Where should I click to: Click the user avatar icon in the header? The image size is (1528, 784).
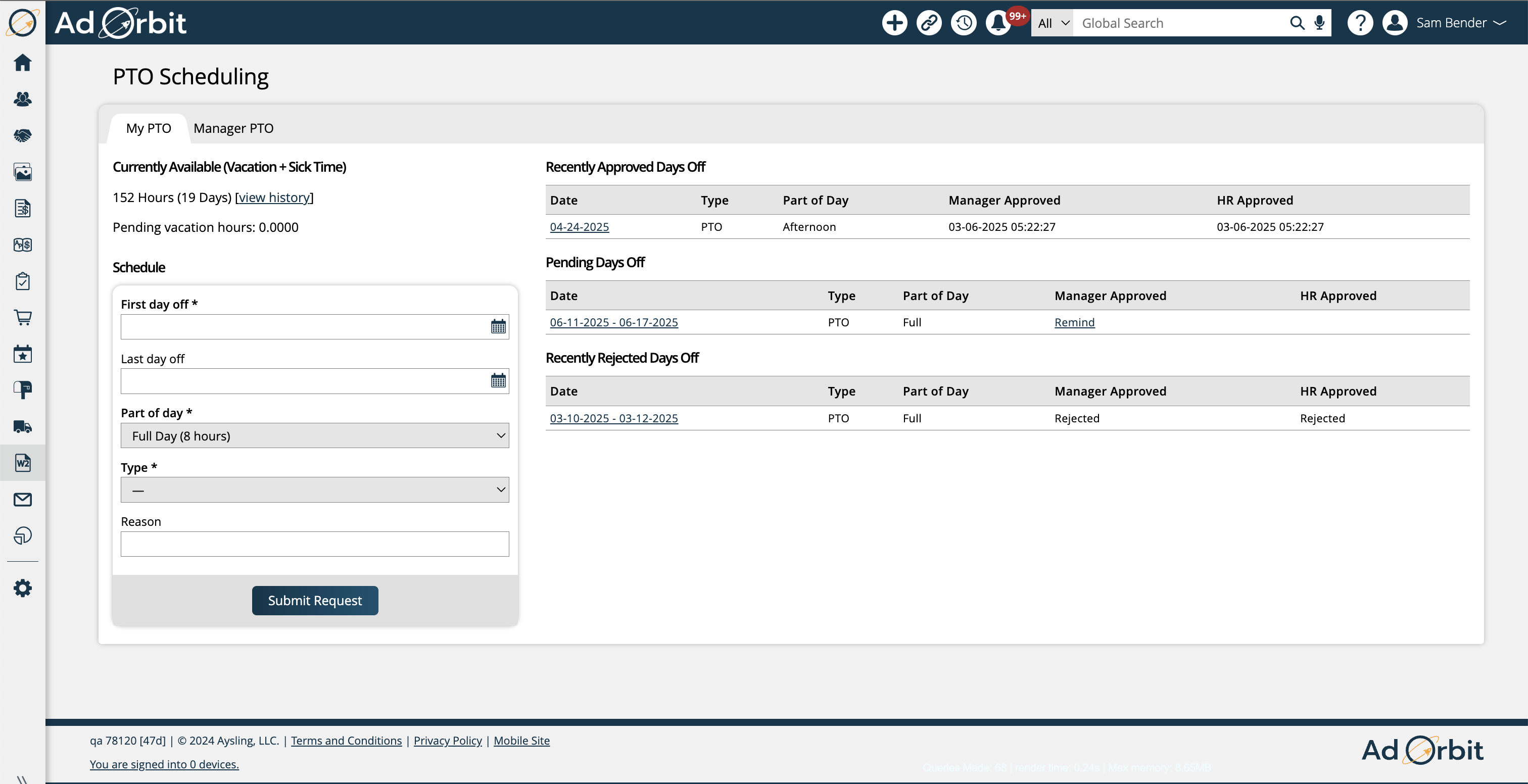(1395, 23)
